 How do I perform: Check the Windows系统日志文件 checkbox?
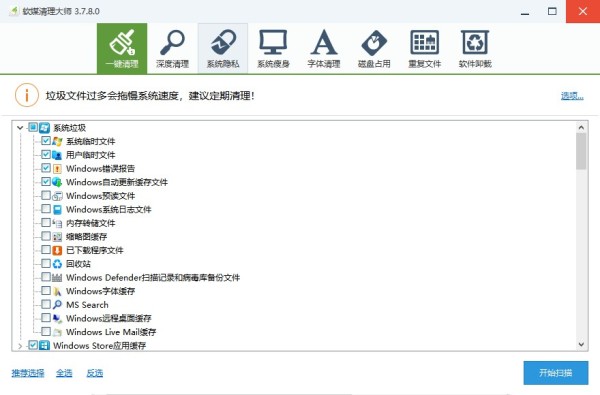[46, 209]
